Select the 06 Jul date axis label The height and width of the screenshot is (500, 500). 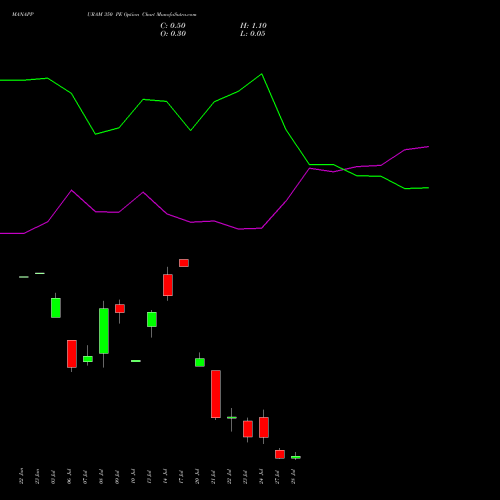pos(69,476)
